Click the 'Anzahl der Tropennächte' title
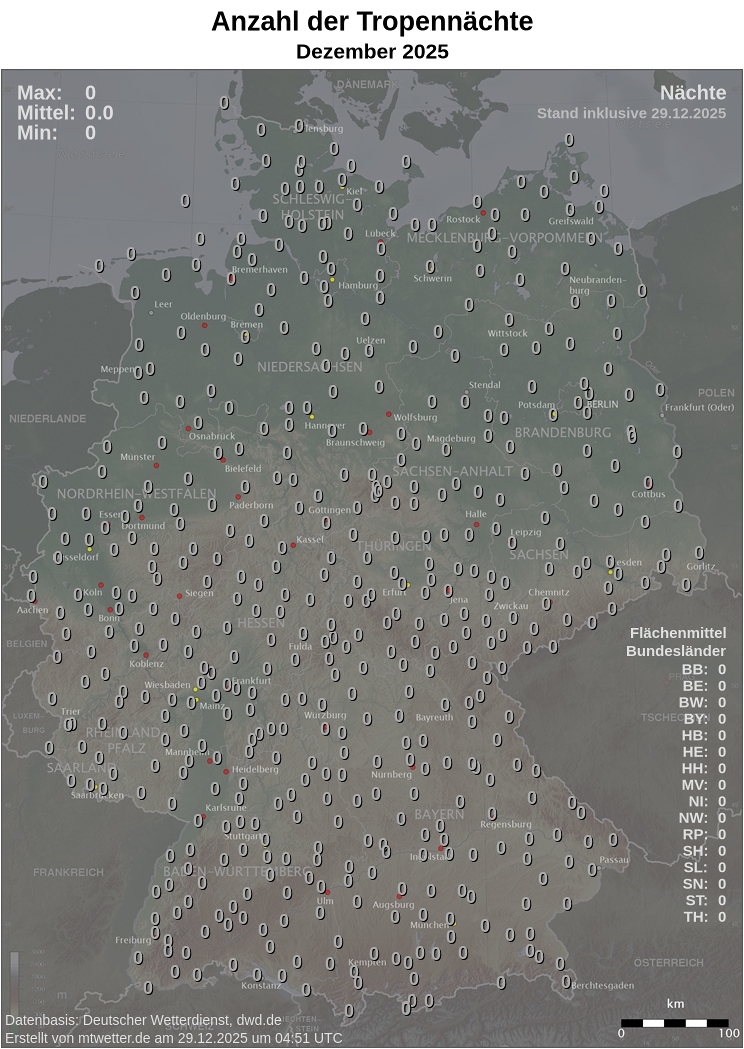 coord(372,22)
